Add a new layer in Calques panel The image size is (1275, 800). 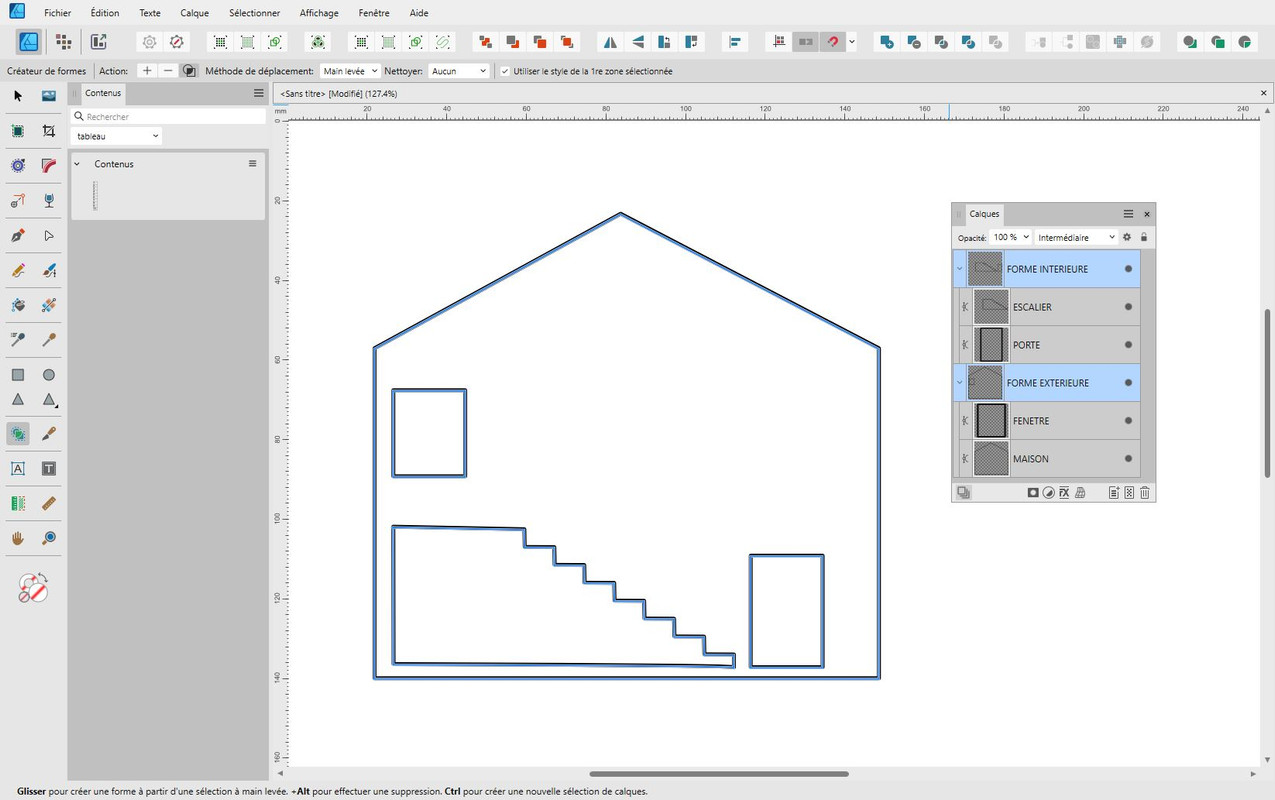click(1113, 493)
